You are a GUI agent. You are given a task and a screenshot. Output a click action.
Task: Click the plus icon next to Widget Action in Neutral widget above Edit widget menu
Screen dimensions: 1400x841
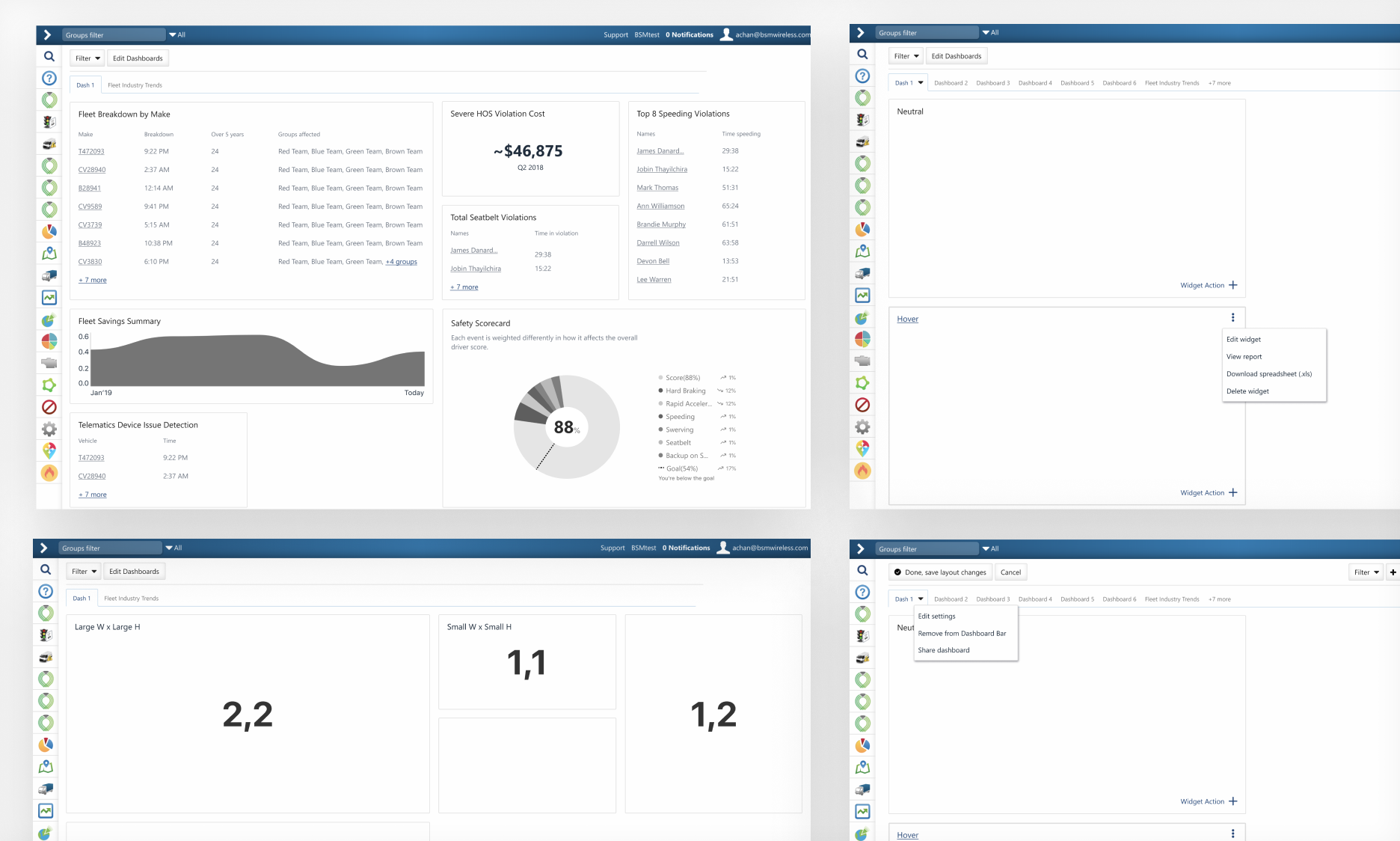tap(1232, 285)
